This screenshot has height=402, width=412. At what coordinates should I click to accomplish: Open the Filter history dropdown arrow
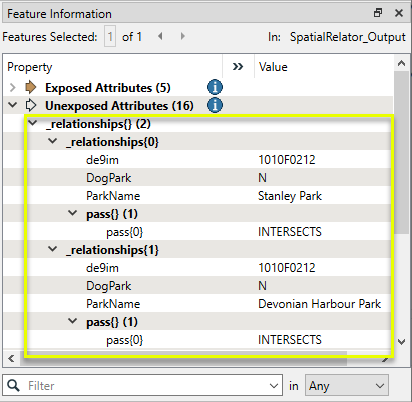(x=274, y=386)
